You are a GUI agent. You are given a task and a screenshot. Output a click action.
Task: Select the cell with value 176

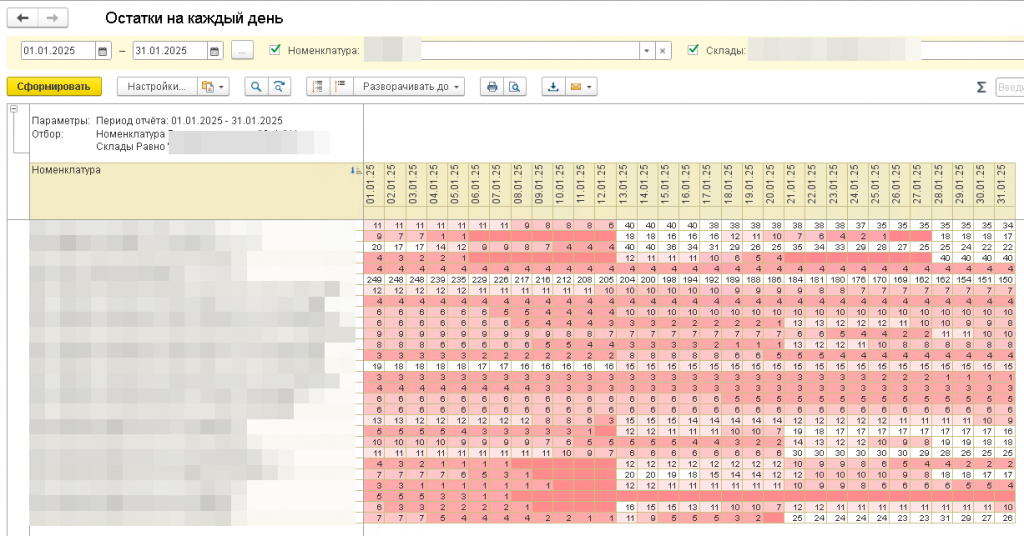(858, 279)
